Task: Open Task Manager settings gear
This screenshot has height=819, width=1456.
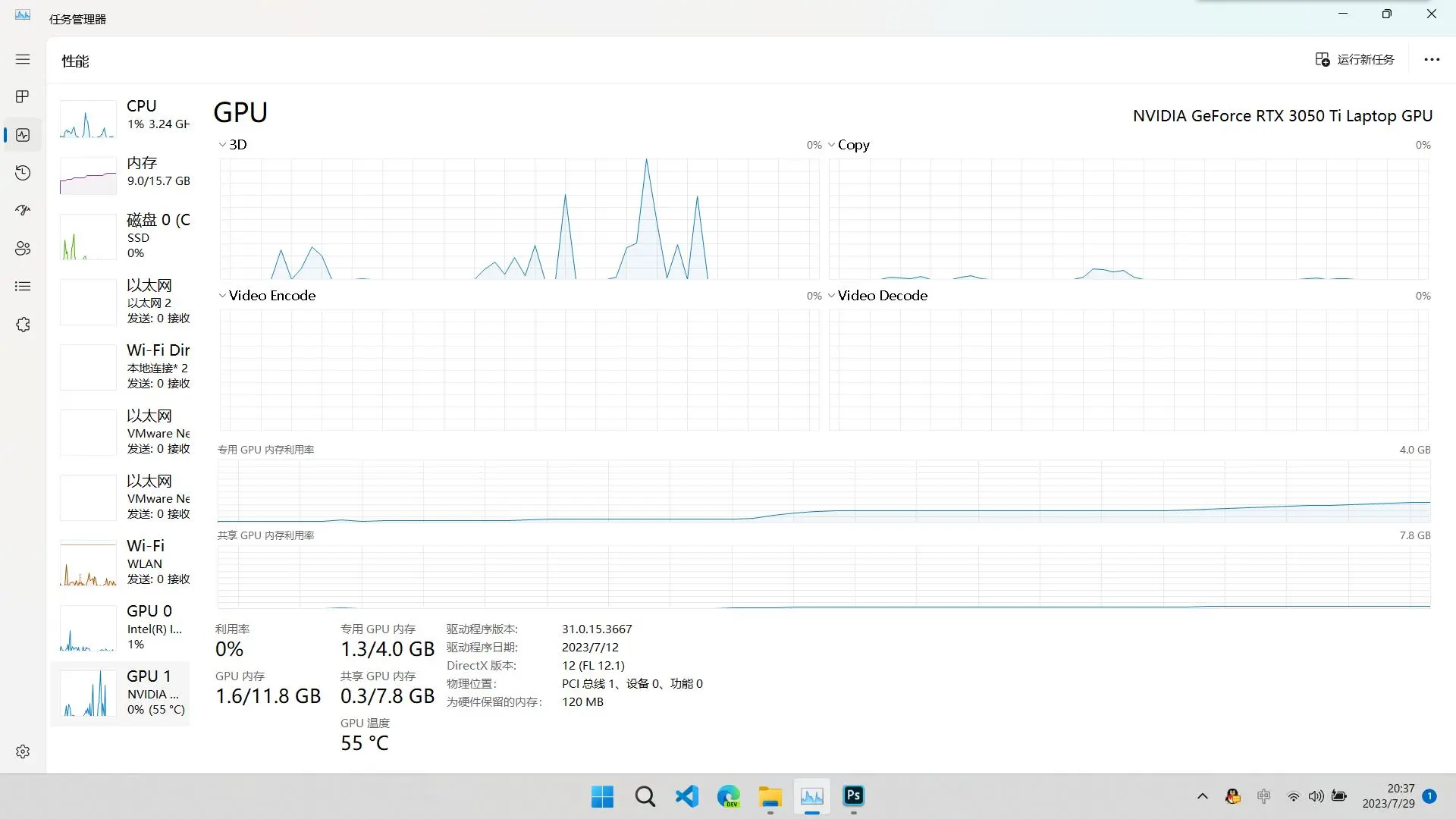Action: pos(23,751)
